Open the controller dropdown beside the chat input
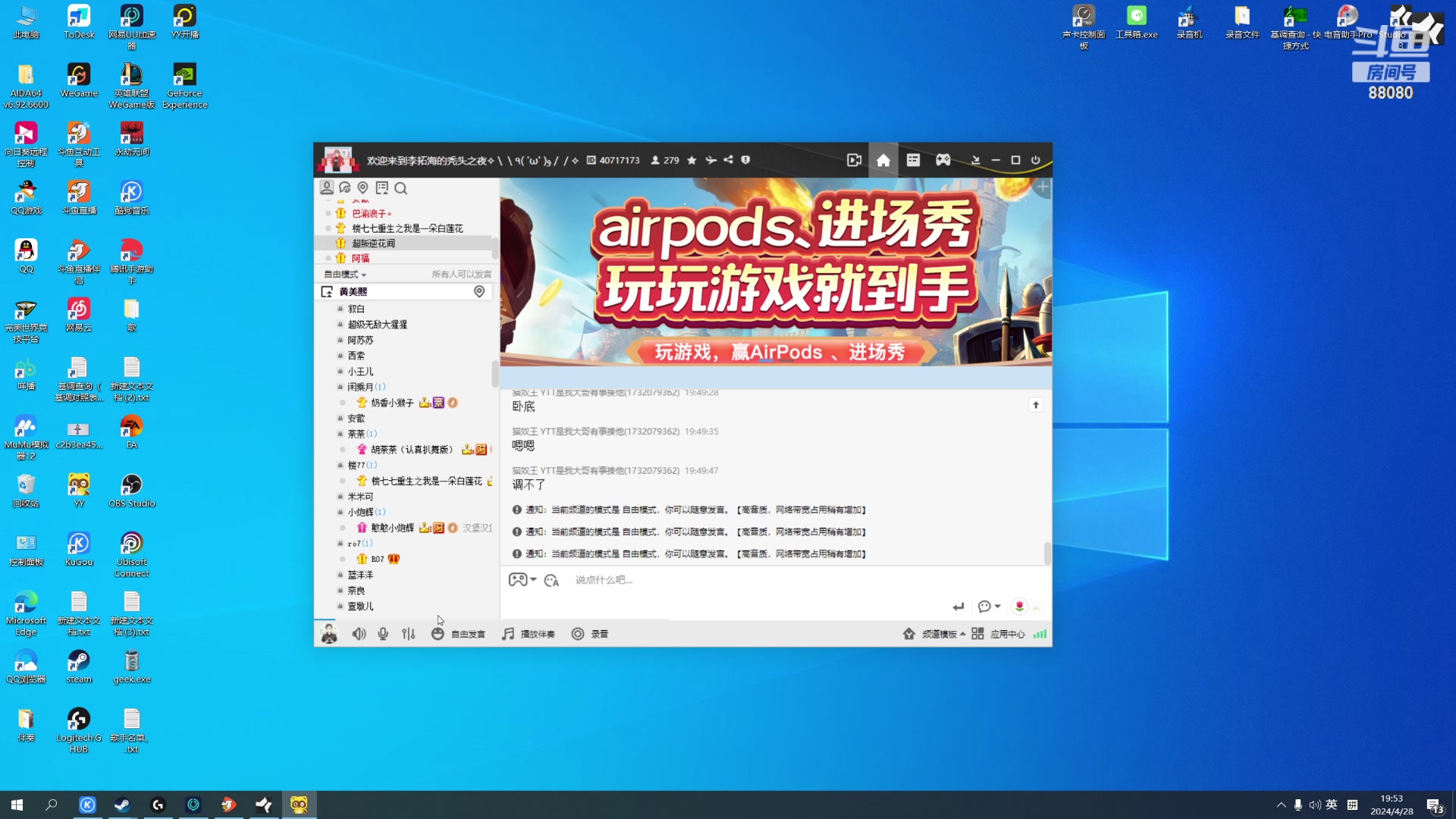 point(523,580)
